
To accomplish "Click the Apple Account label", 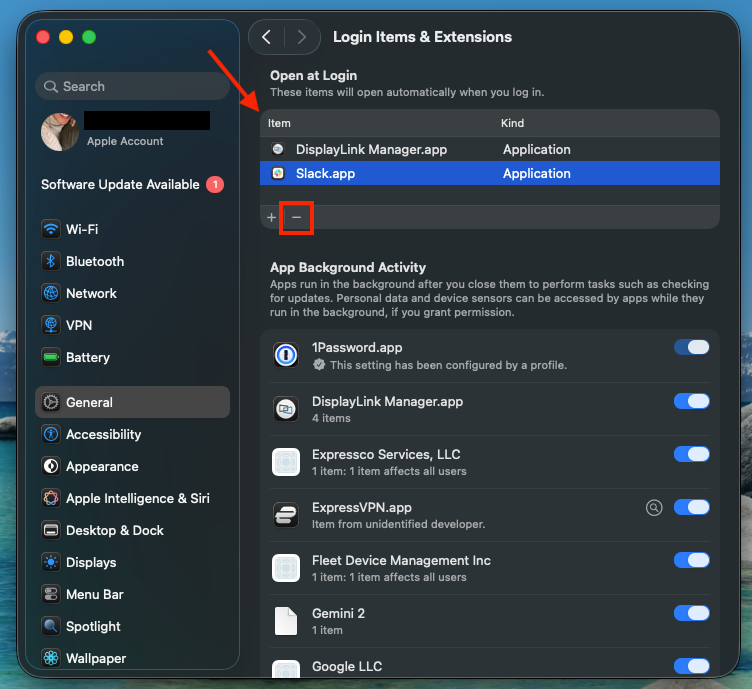I will [125, 141].
